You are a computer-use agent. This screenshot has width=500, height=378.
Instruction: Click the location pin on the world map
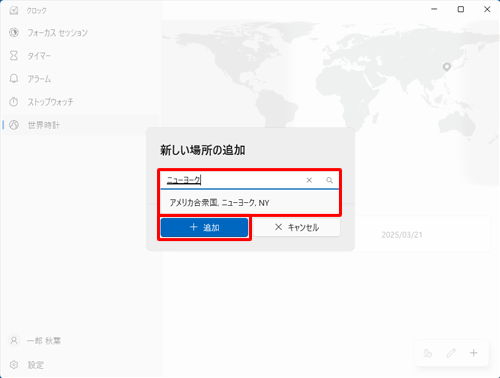click(x=447, y=67)
